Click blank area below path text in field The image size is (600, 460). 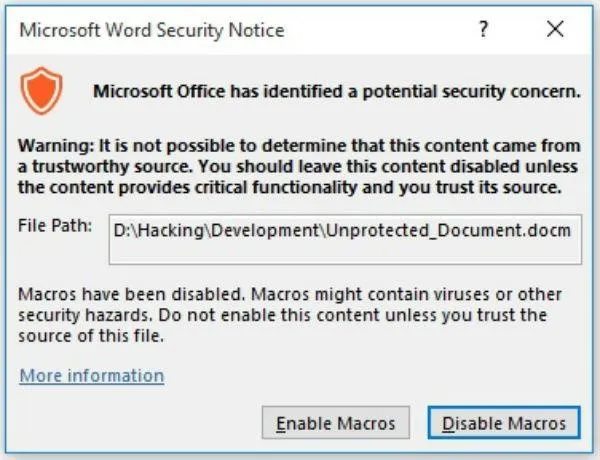pos(345,253)
